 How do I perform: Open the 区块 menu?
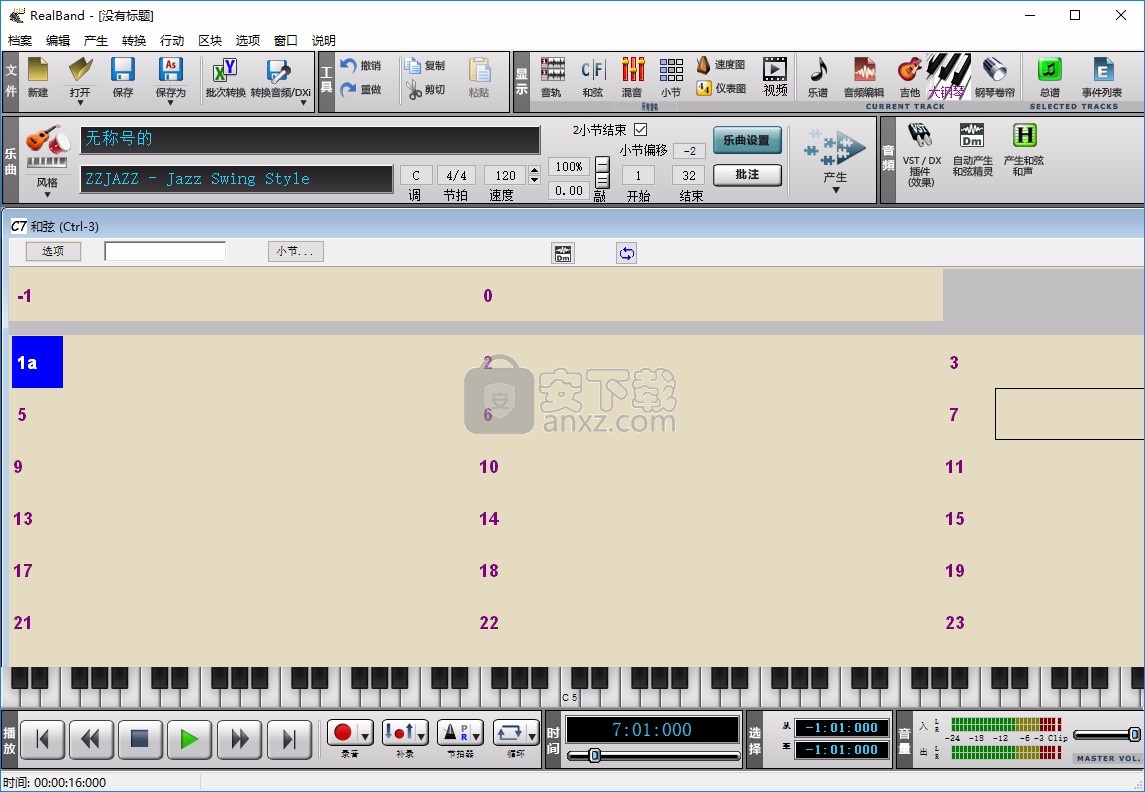pos(210,40)
